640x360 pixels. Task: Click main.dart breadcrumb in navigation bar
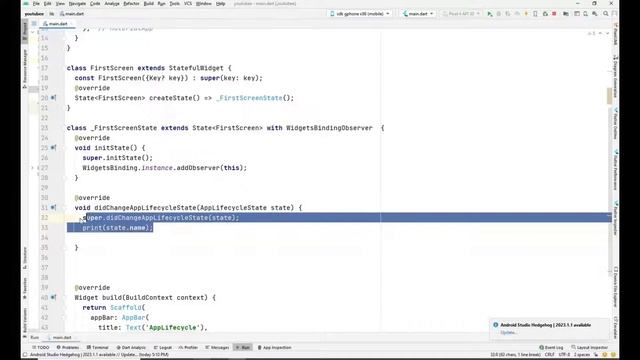[72, 13]
